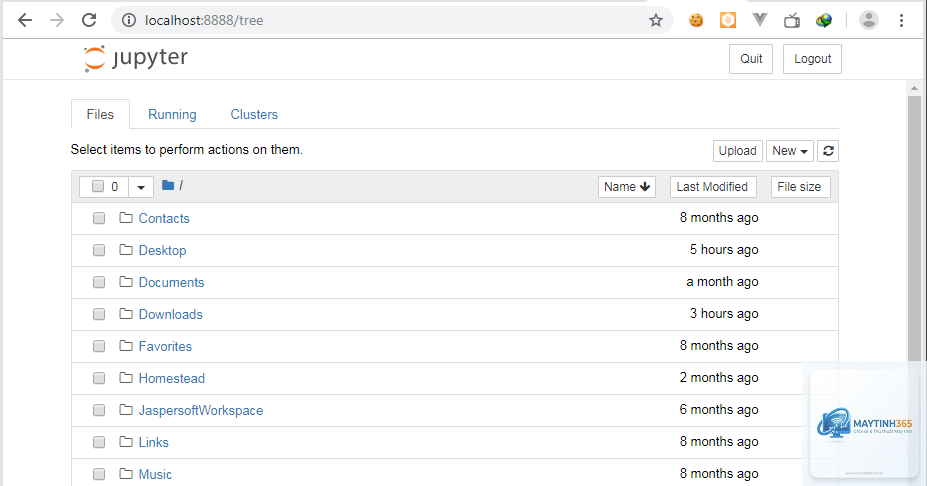Viewport: 927px width, 486px height.
Task: Switch to the Clusters tab
Action: [x=254, y=114]
